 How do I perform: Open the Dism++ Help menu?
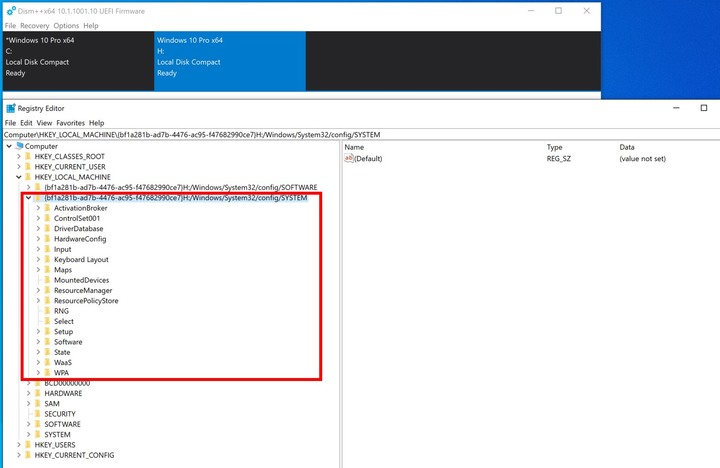tap(91, 26)
